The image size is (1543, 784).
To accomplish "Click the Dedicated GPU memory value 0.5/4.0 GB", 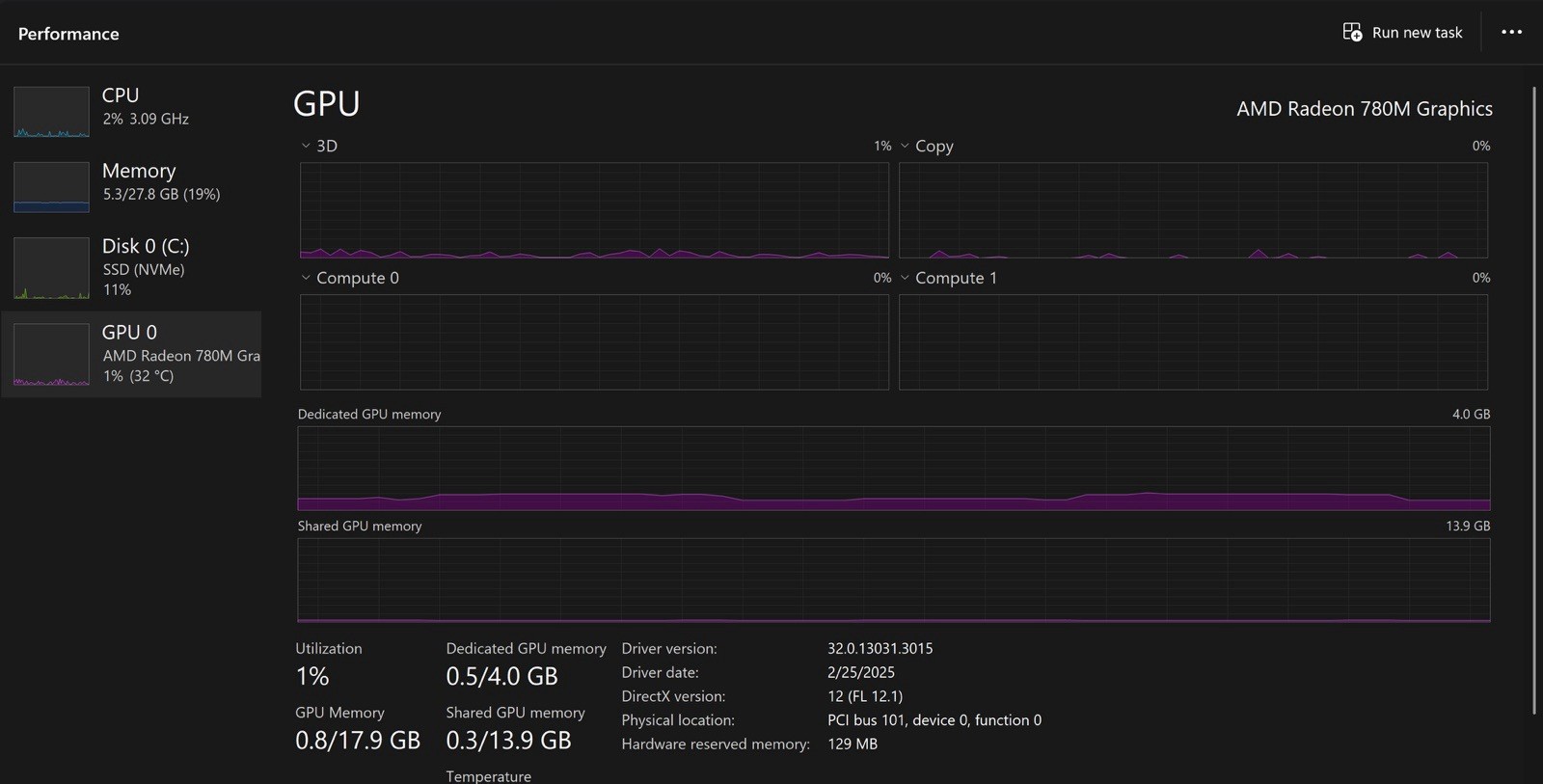I will pos(501,676).
